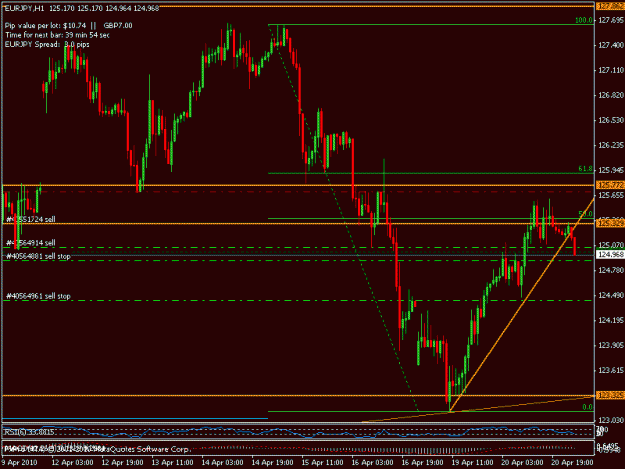
Task: Click the 'Time for next bar' countdown text
Action: [x=57, y=35]
